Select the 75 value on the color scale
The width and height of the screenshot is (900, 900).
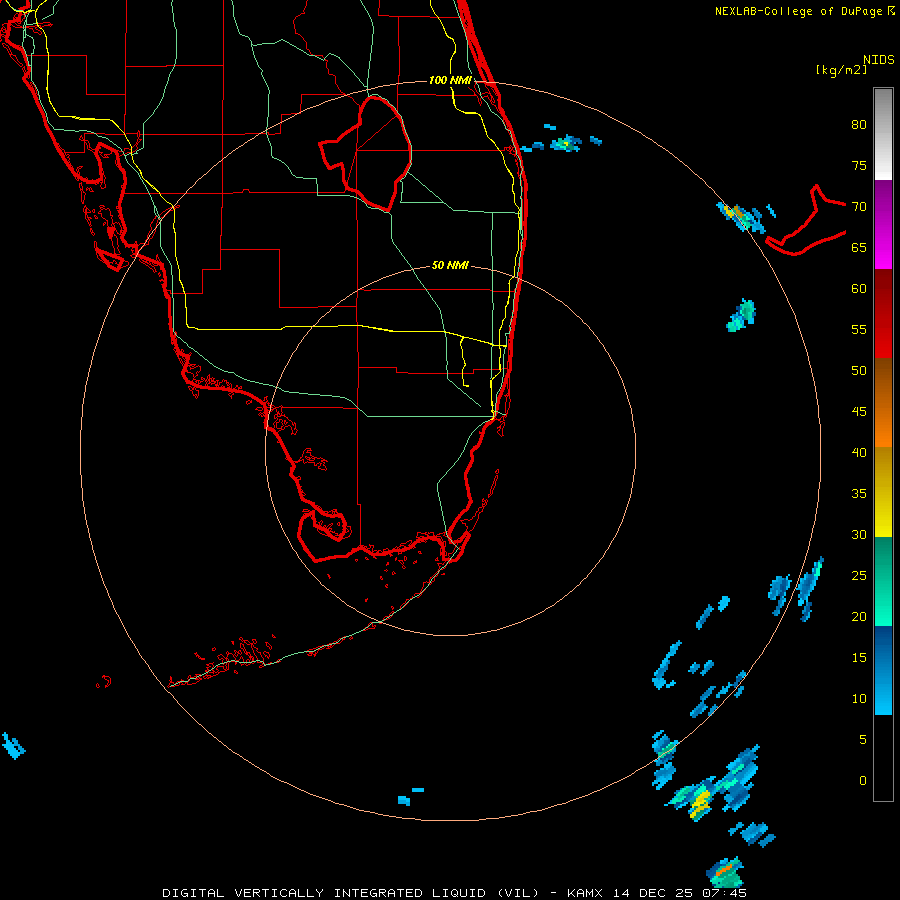pos(859,166)
